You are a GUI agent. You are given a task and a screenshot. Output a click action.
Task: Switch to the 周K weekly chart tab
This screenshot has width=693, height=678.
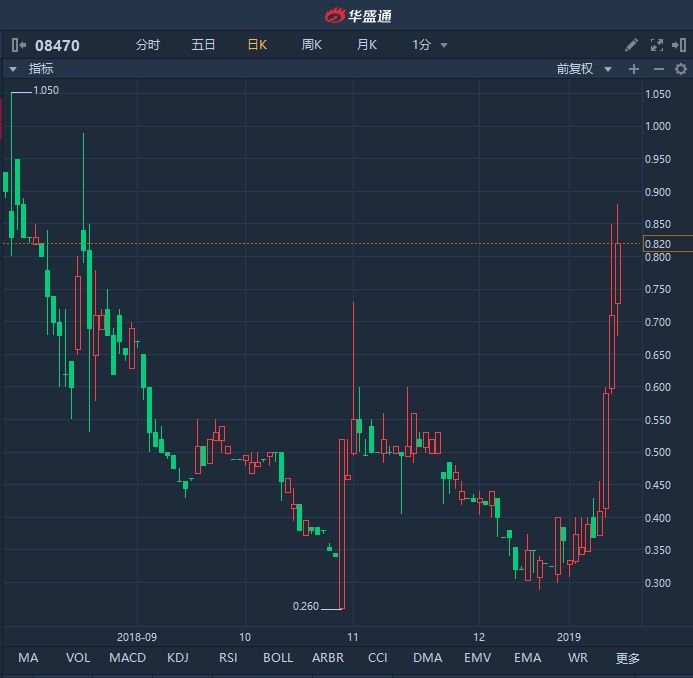click(x=311, y=45)
